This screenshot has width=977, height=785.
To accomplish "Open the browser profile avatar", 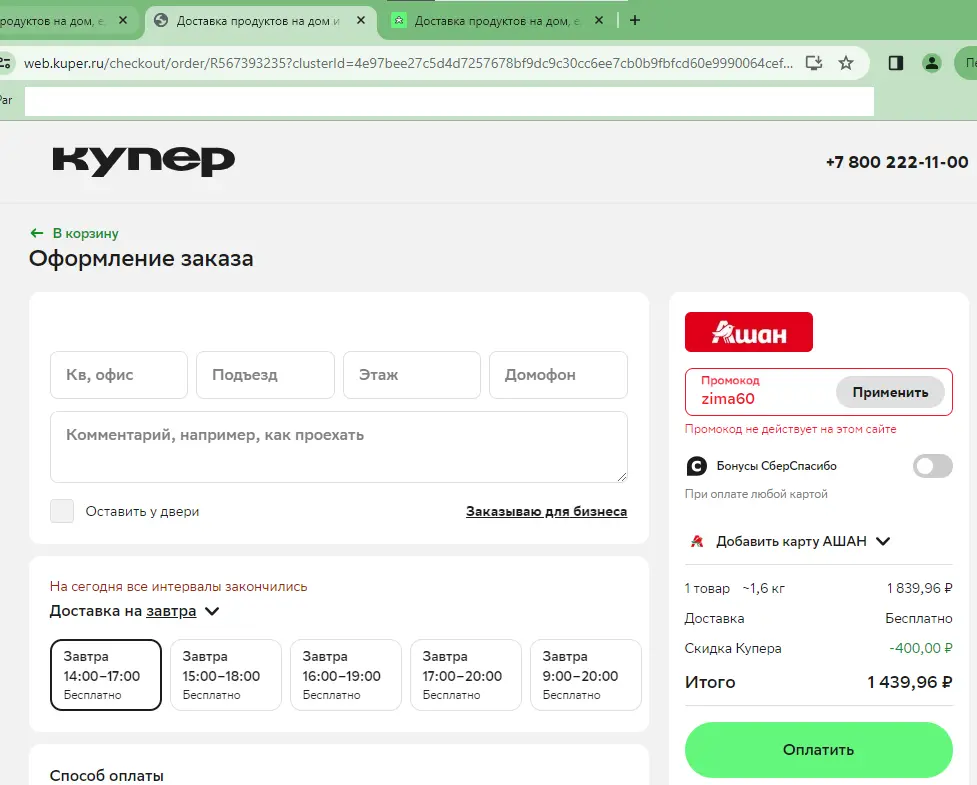I will 932,63.
